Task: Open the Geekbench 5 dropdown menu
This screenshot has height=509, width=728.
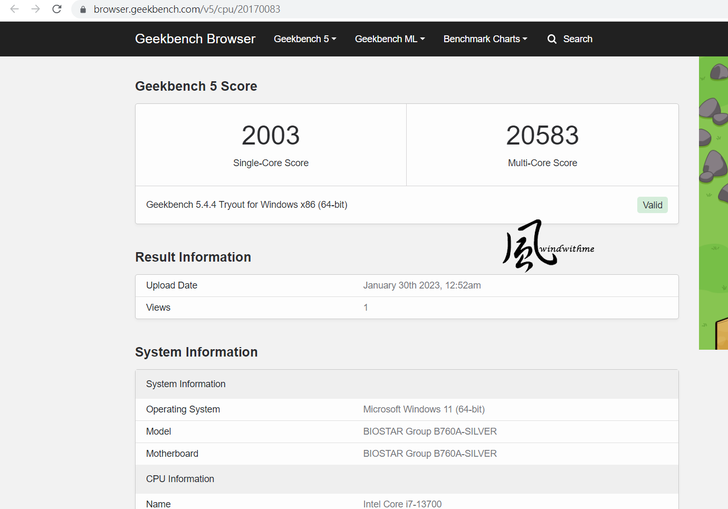Action: tap(304, 39)
